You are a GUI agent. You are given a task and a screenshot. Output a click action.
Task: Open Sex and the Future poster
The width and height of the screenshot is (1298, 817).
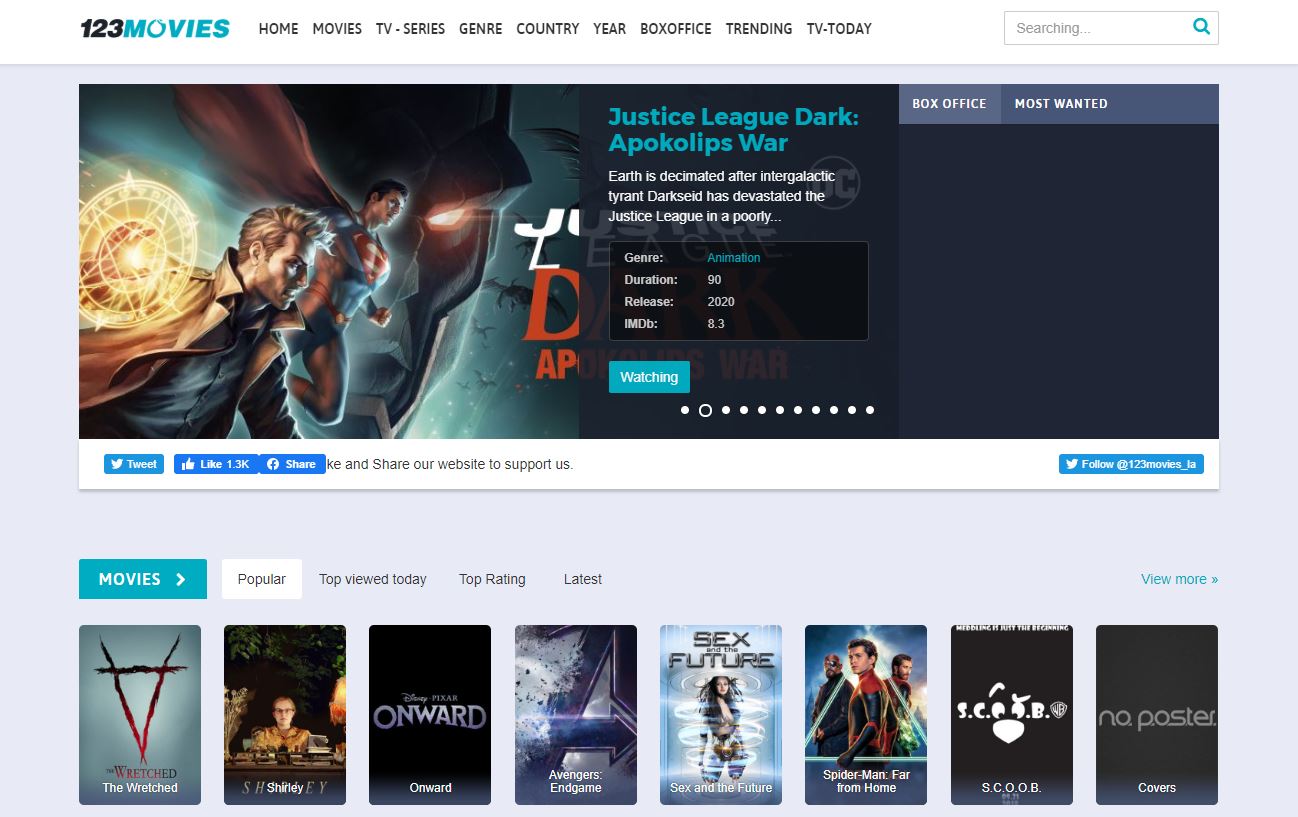pos(721,715)
